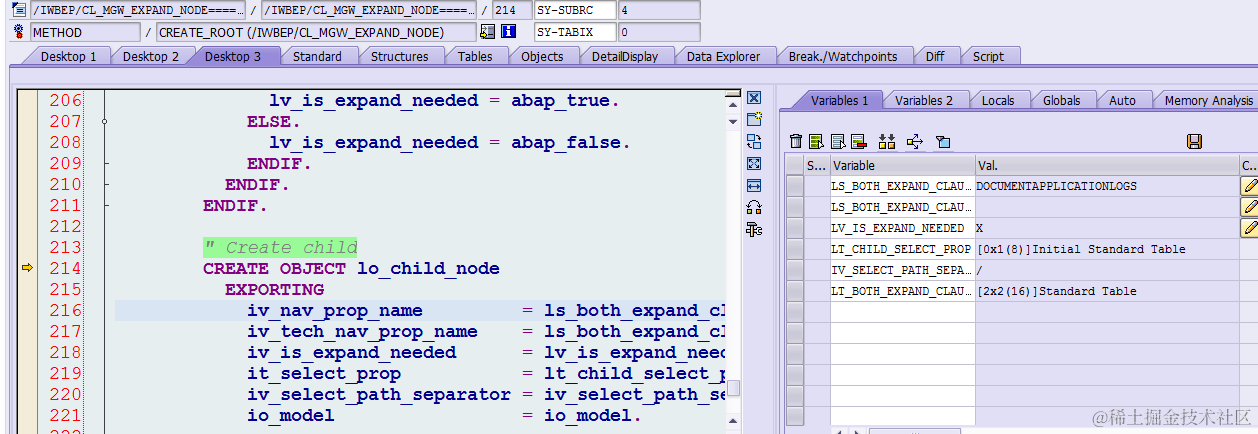The image size is (1258, 434).
Task: Click the SY-SUBRC field
Action: (x=575, y=10)
